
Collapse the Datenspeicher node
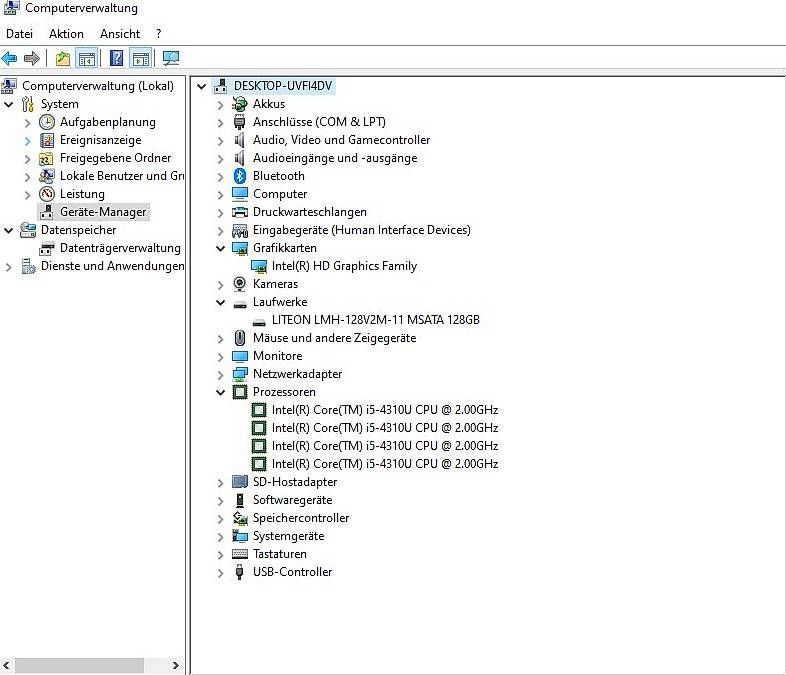(9, 231)
